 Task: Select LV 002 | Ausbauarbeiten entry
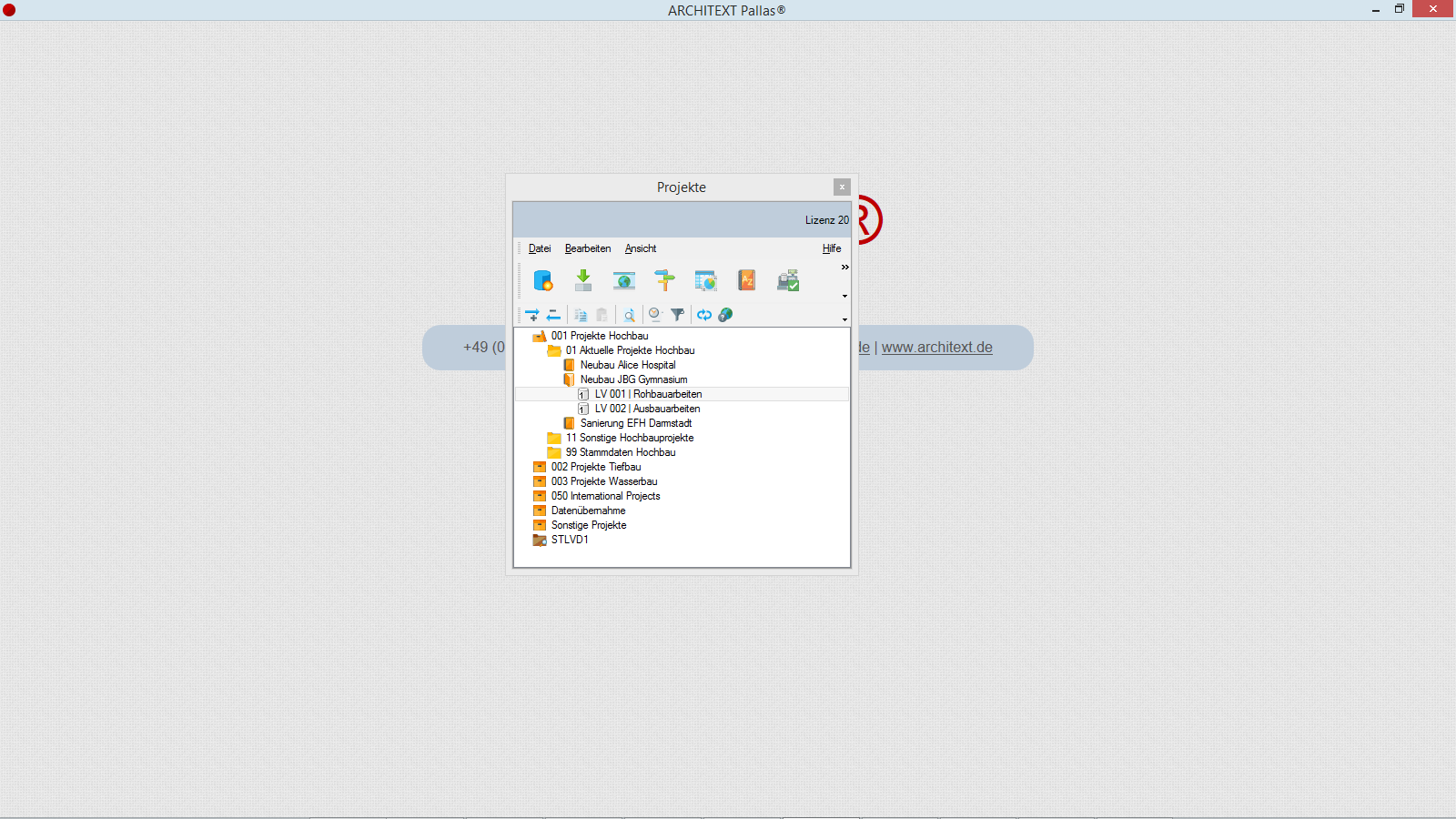(647, 409)
